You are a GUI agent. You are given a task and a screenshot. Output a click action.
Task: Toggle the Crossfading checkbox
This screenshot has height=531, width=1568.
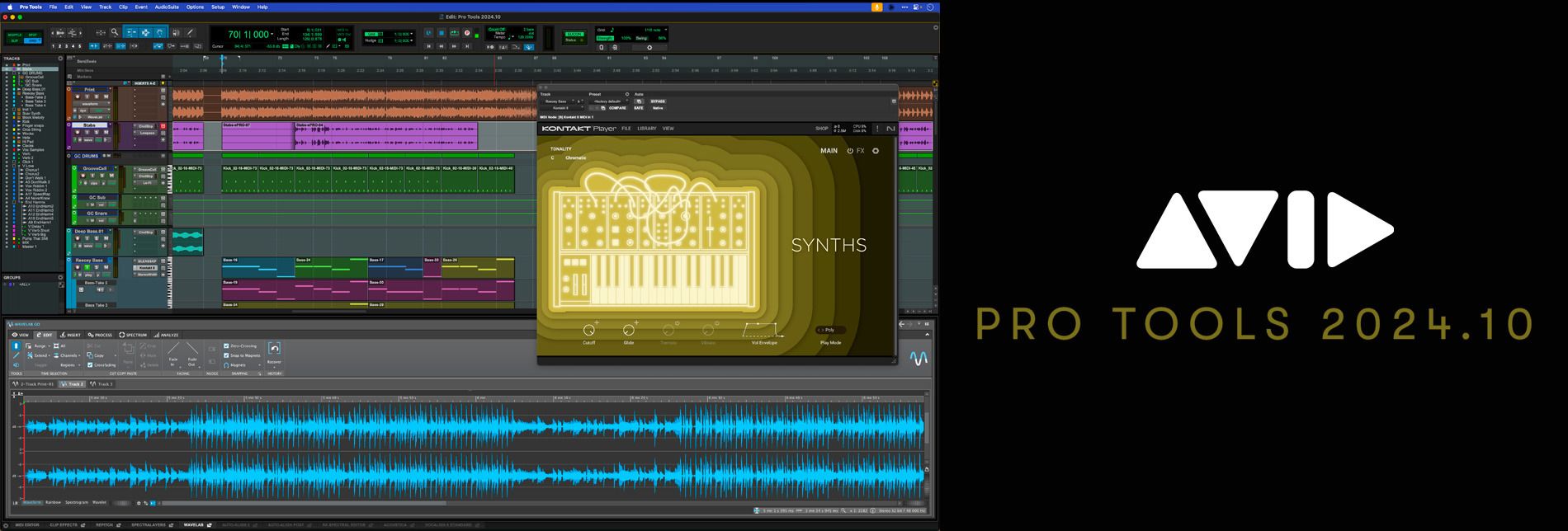90,365
